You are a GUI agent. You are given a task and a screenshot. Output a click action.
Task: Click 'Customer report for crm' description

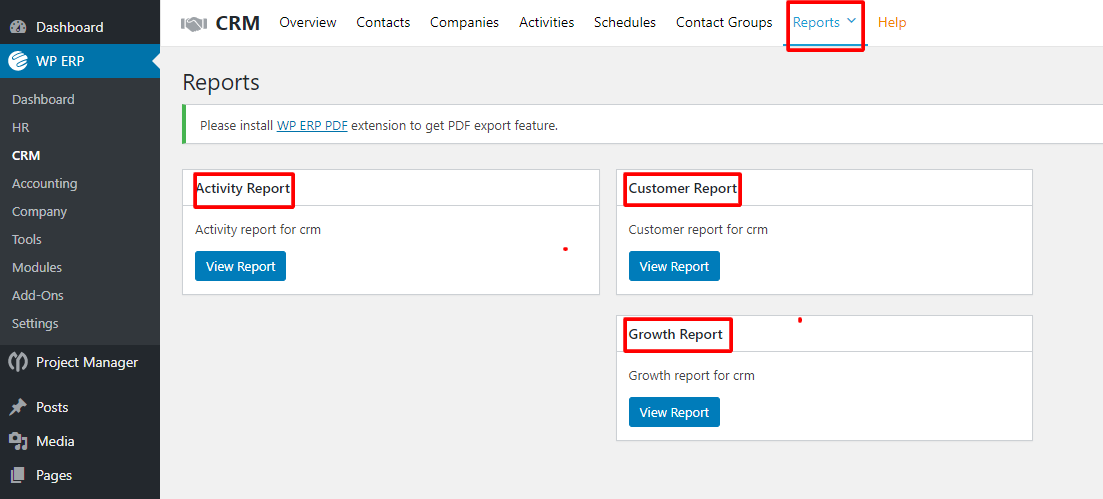pyautogui.click(x=698, y=229)
